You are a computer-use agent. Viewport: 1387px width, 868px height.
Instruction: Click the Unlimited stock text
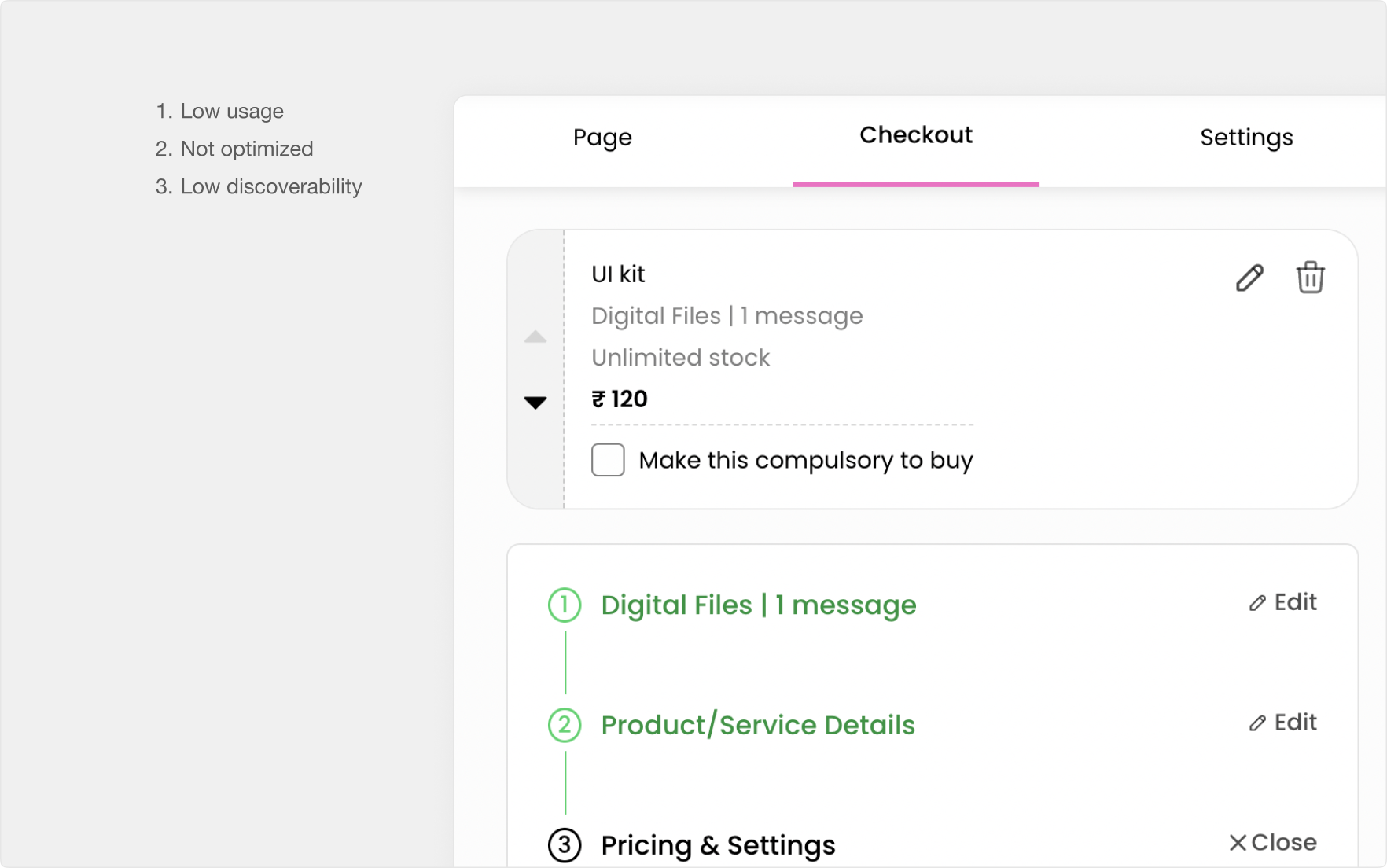pos(680,358)
